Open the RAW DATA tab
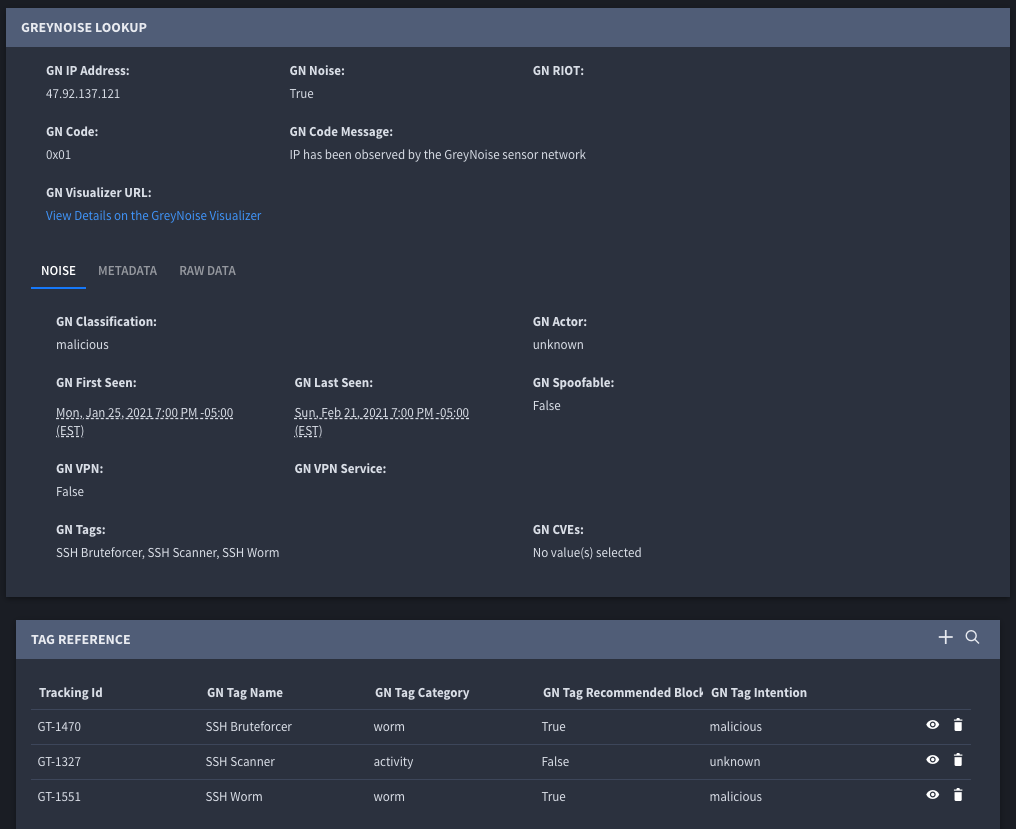 tap(207, 271)
